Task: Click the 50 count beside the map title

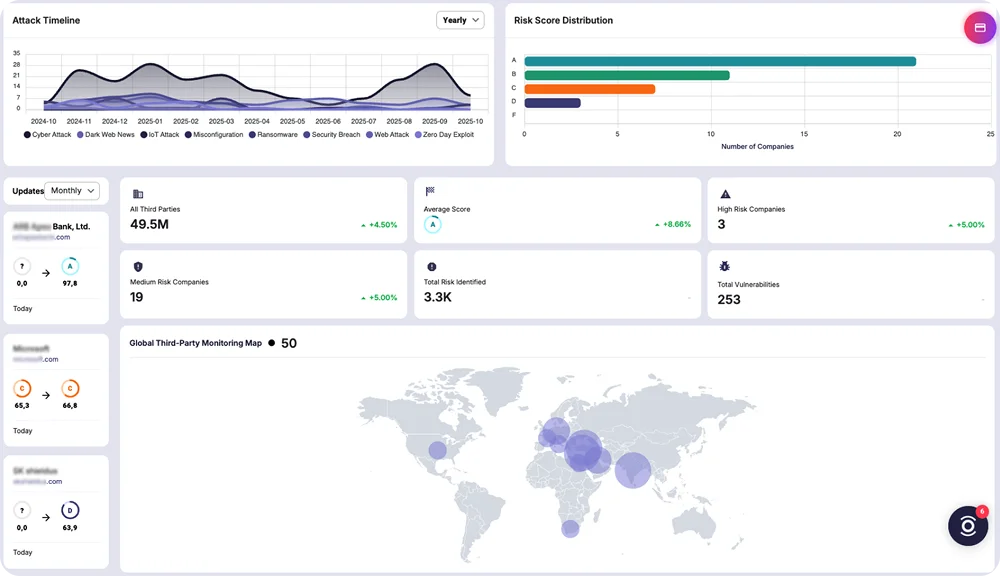Action: (x=289, y=343)
